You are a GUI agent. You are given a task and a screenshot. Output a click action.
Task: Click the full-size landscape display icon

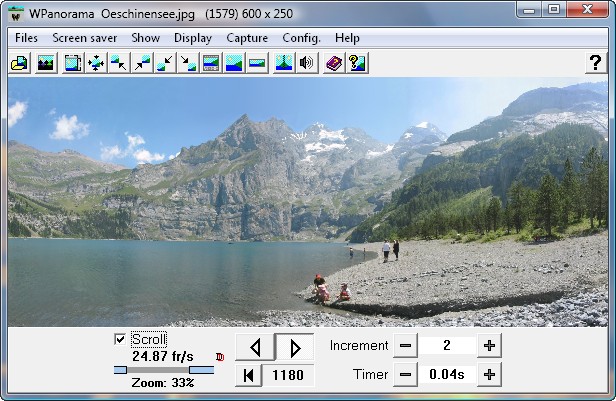234,63
